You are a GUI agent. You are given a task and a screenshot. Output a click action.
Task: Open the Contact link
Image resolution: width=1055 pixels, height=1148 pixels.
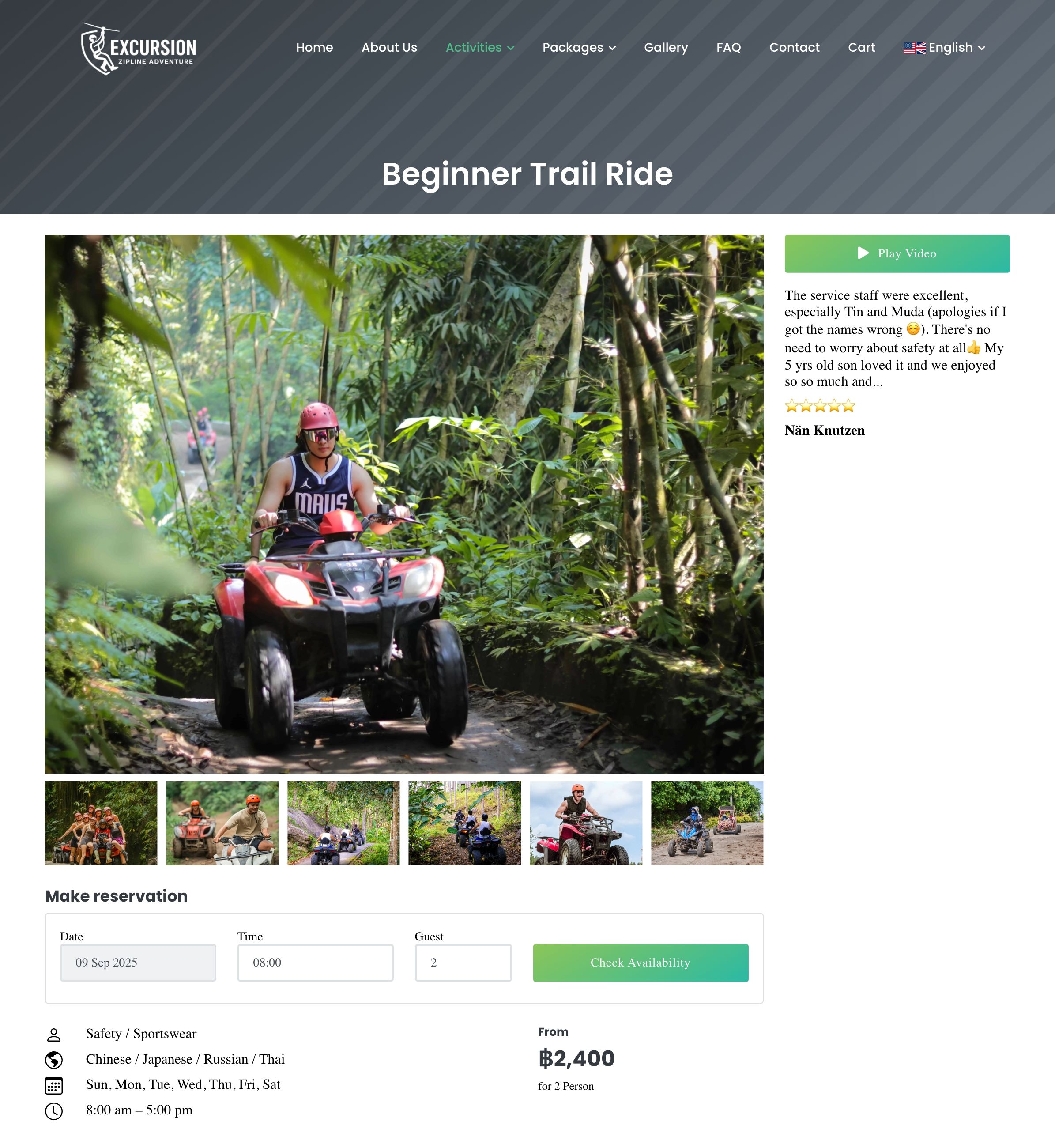click(794, 48)
